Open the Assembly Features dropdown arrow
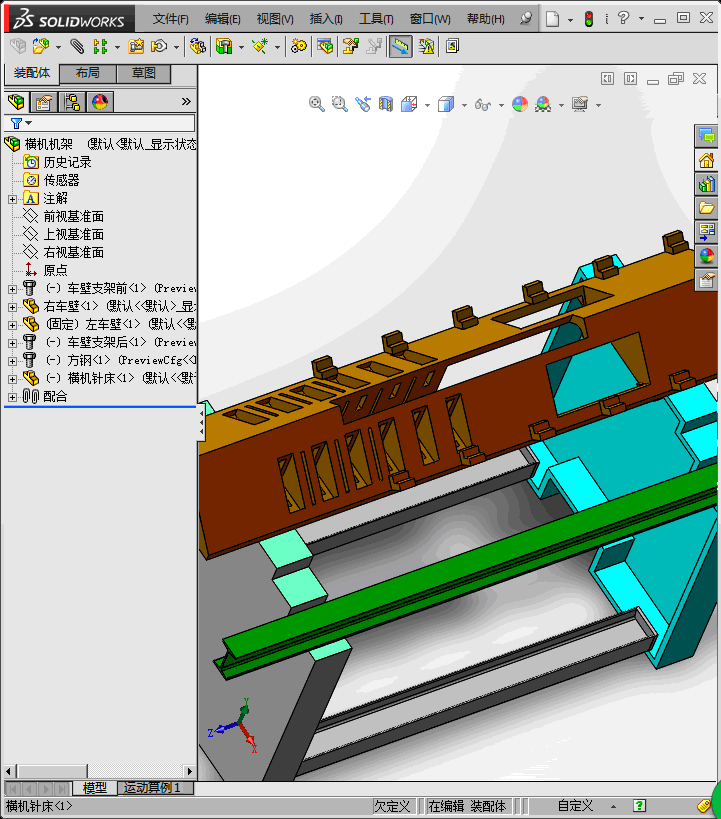The width and height of the screenshot is (721, 819). pyautogui.click(x=241, y=48)
